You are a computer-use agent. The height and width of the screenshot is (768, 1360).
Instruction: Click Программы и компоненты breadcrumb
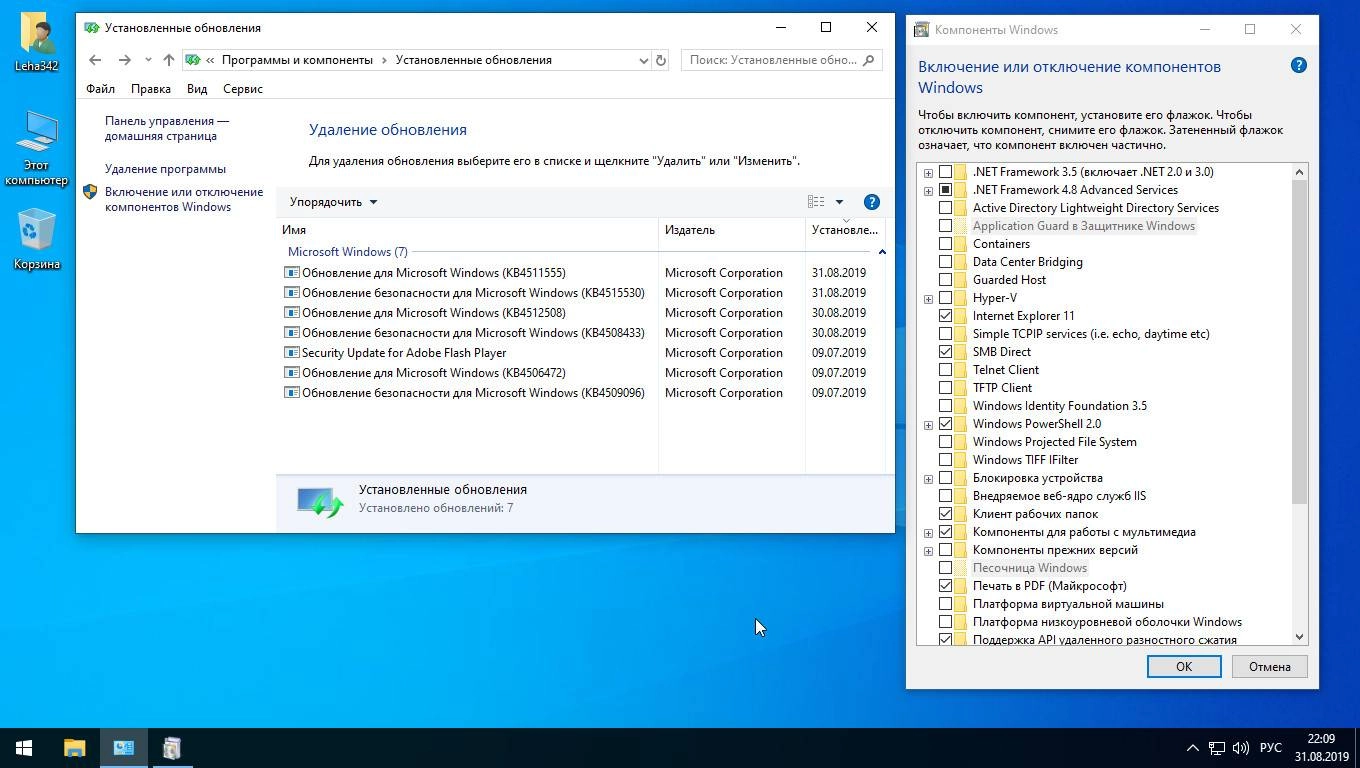point(297,60)
